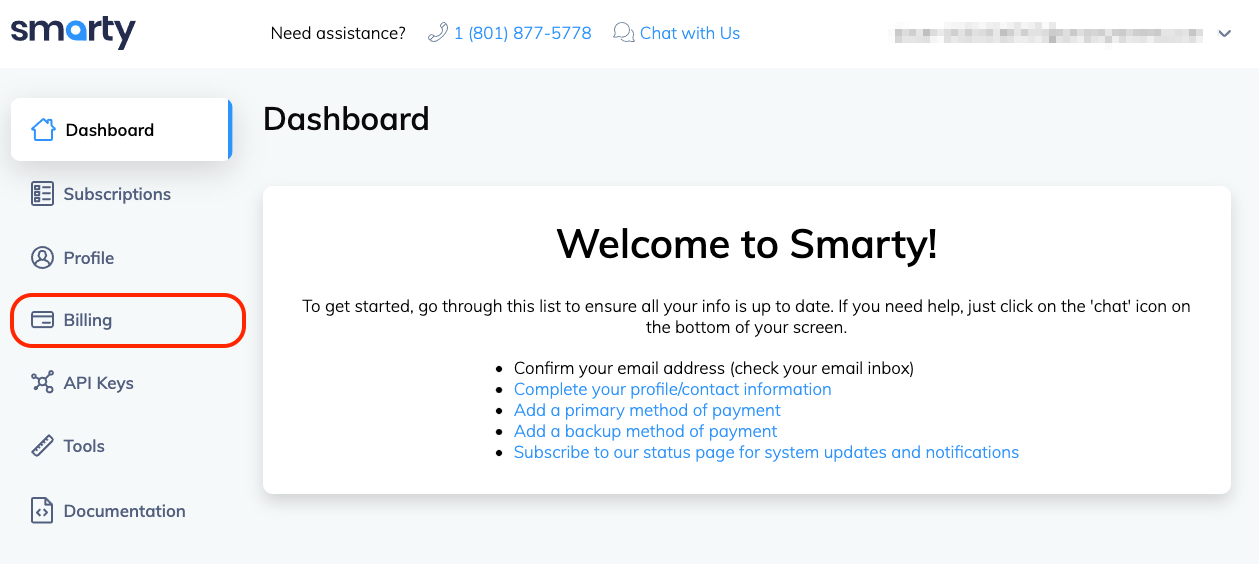The image size is (1259, 564).
Task: Click the Documentation code file icon
Action: 42,511
